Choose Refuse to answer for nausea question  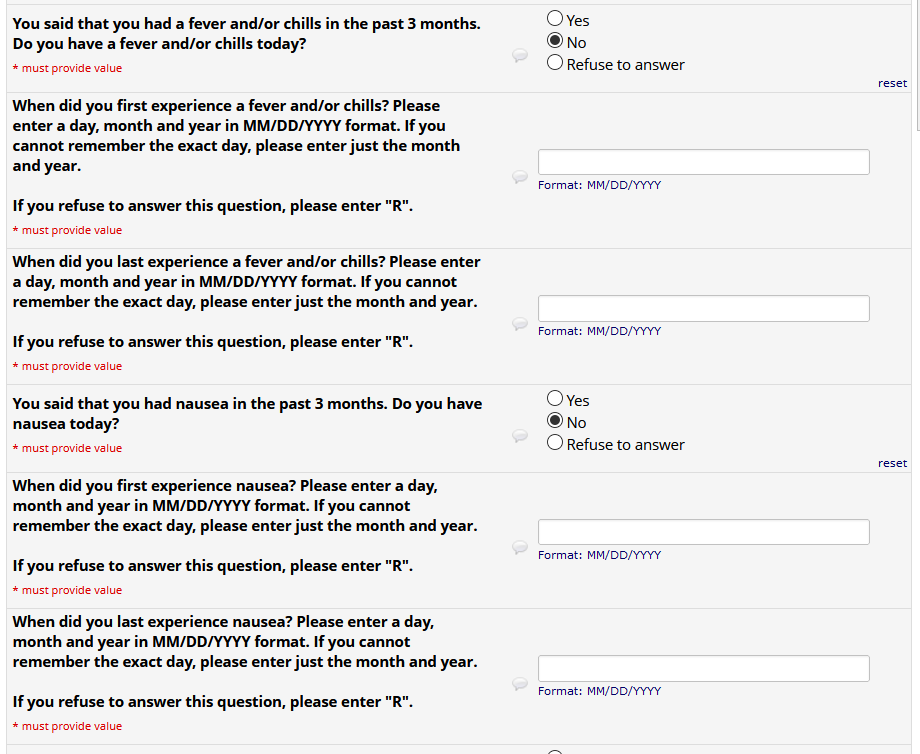point(555,444)
